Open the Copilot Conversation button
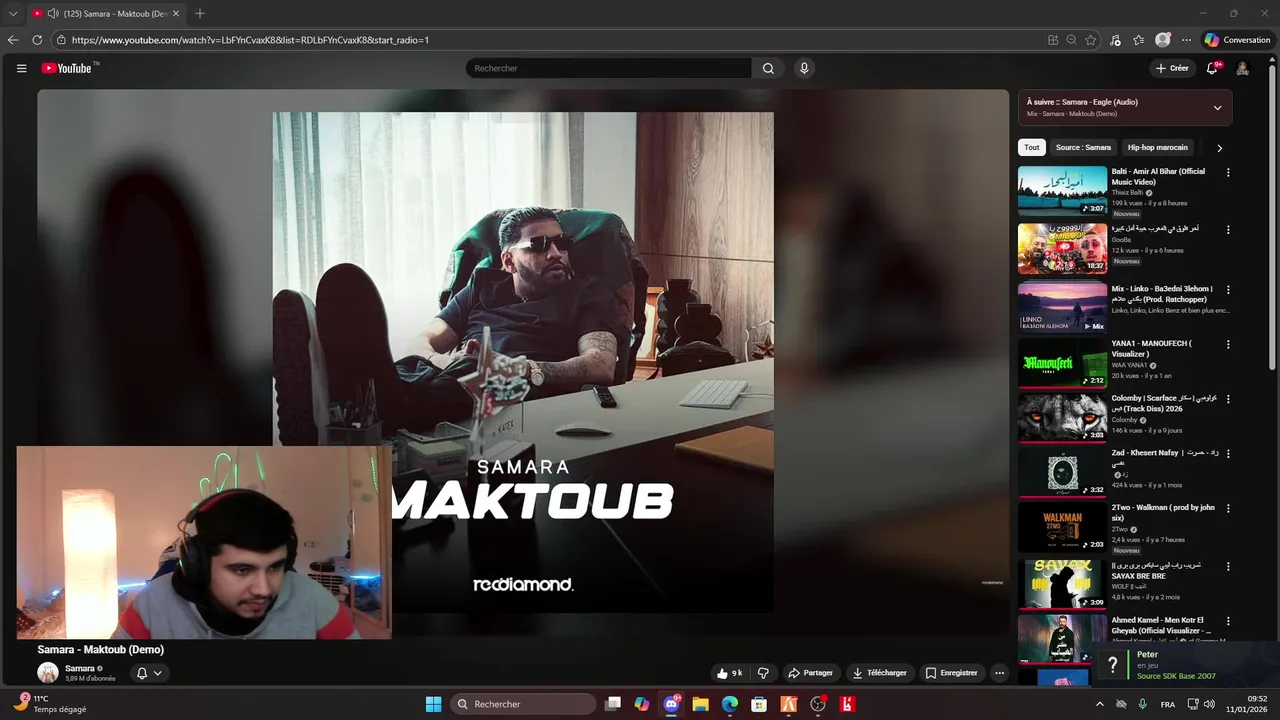Screen dimensions: 1280x720 point(1237,40)
